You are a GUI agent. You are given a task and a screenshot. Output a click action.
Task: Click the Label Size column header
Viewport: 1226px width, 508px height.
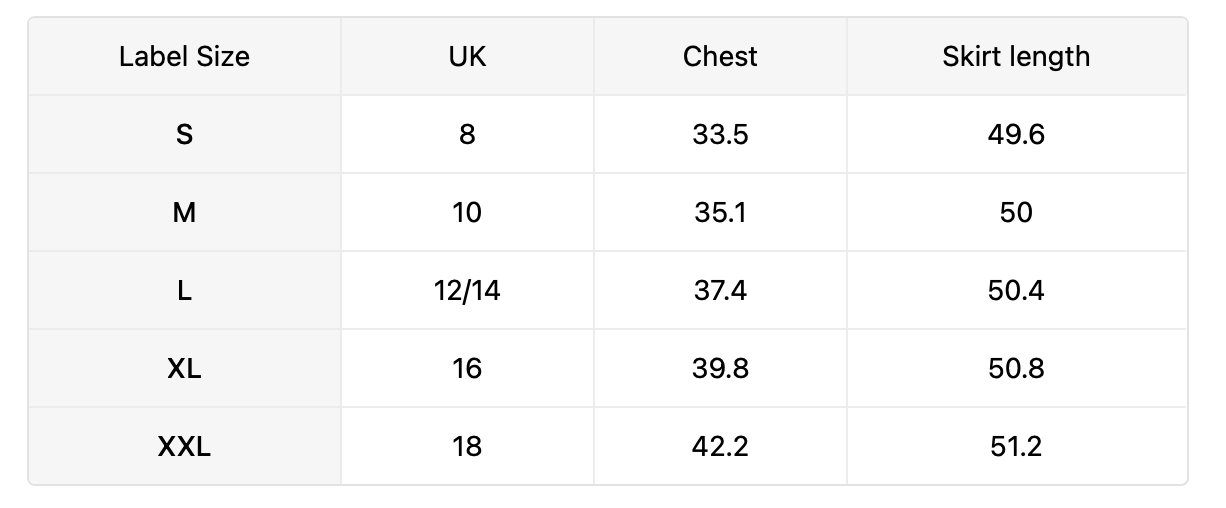(184, 56)
